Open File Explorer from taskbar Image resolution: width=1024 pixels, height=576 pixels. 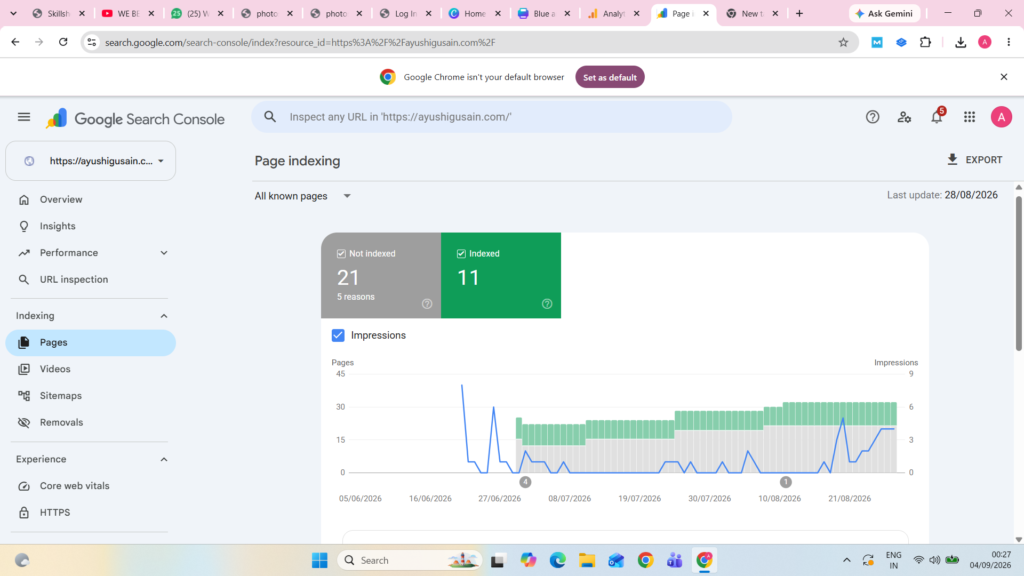586,560
